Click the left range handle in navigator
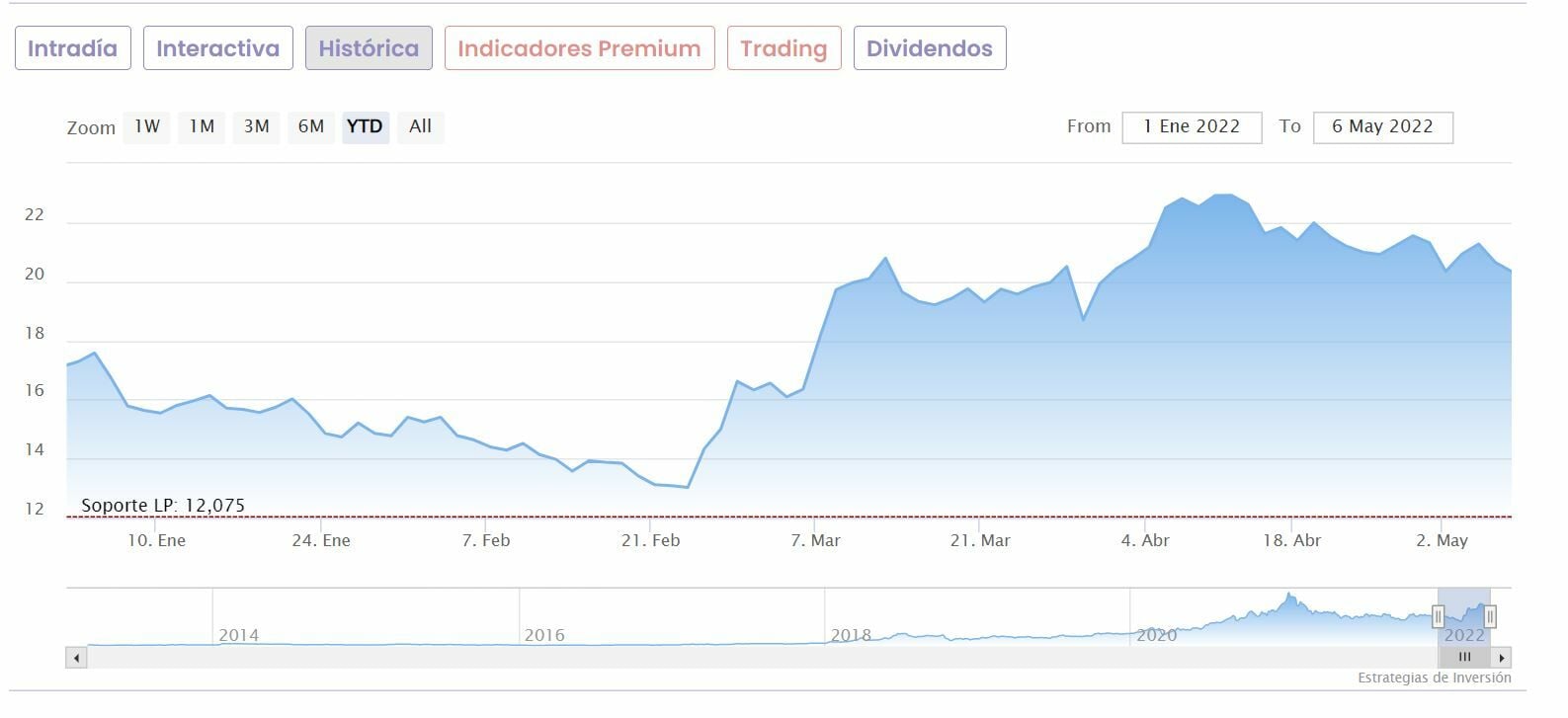Image resolution: width=1568 pixels, height=718 pixels. 1439,617
